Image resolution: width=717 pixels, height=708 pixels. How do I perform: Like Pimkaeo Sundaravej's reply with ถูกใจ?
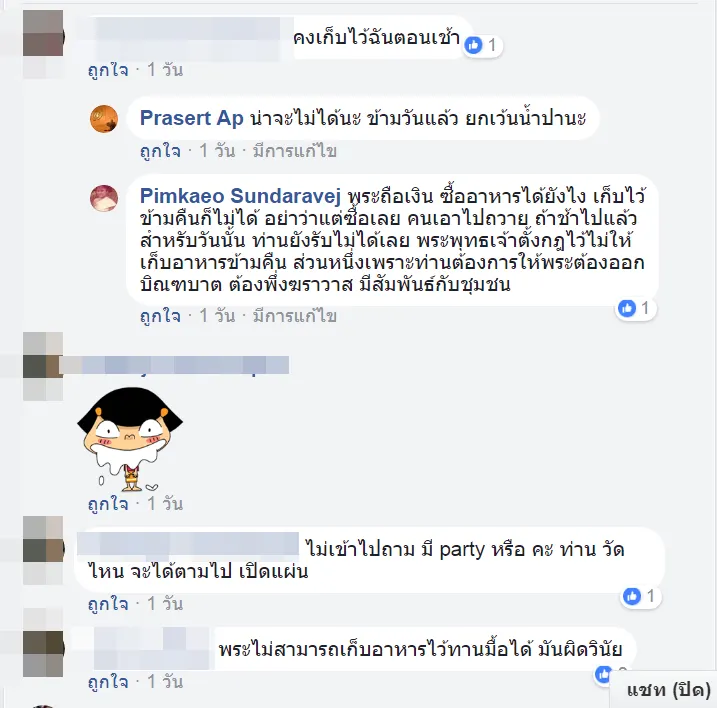coord(160,316)
